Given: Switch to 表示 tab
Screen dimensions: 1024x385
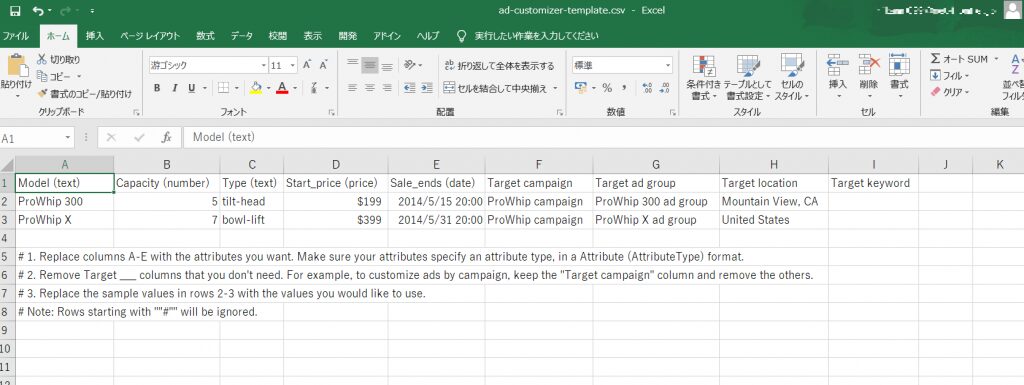Looking at the screenshot, I should pos(313,36).
